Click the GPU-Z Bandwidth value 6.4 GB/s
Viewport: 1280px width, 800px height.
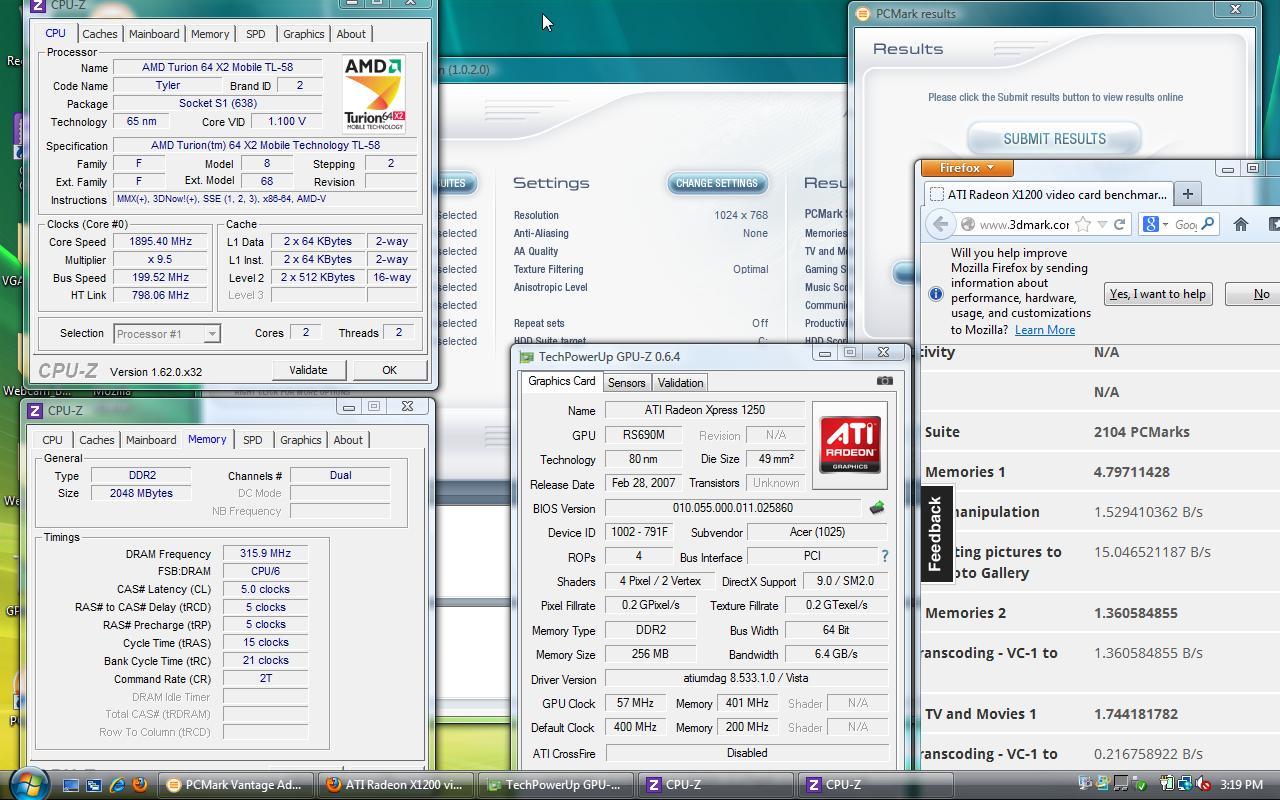(x=836, y=654)
